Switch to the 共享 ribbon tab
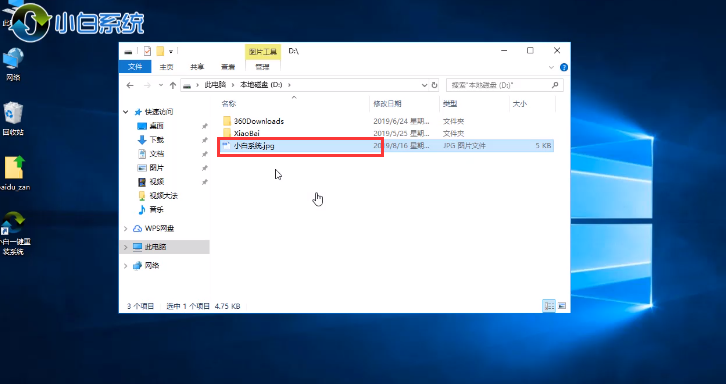The image size is (726, 384). (197, 67)
